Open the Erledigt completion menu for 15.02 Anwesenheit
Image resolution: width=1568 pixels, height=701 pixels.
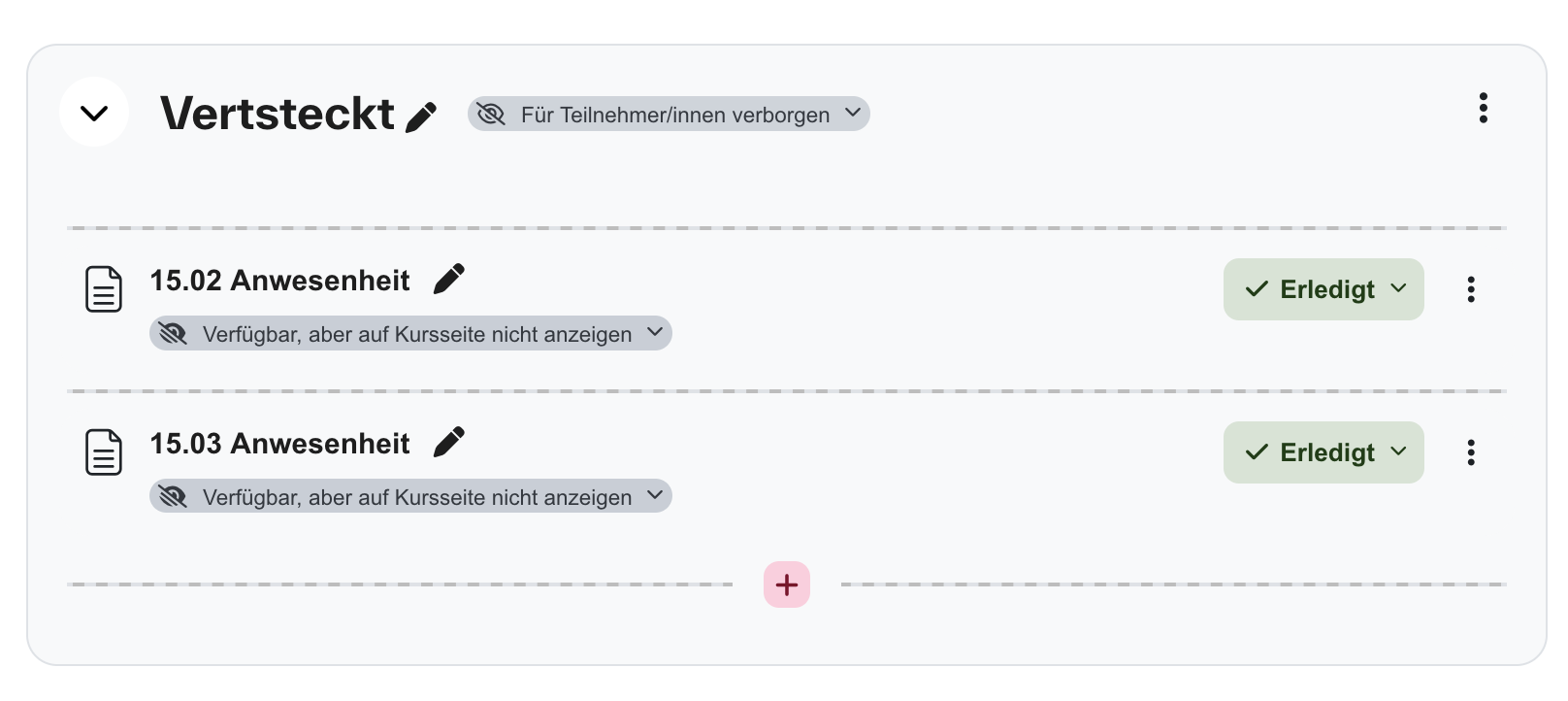tap(1398, 288)
